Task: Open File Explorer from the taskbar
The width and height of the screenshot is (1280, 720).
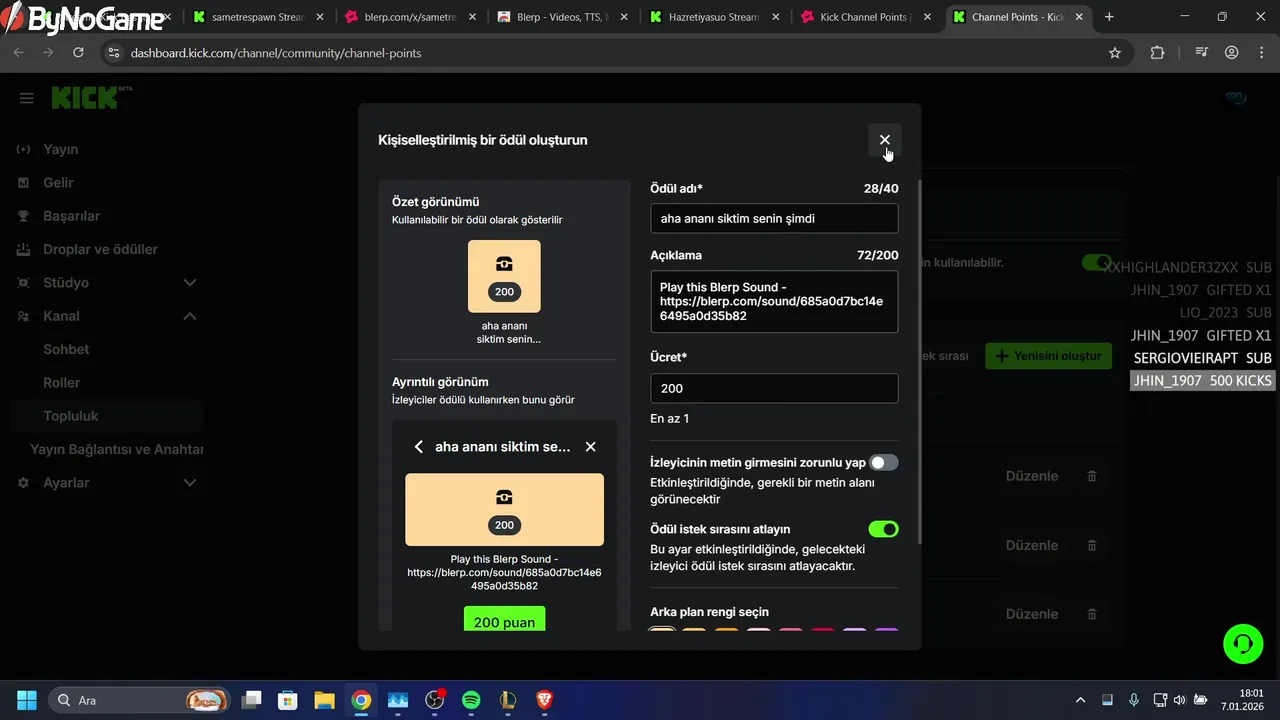Action: (324, 700)
